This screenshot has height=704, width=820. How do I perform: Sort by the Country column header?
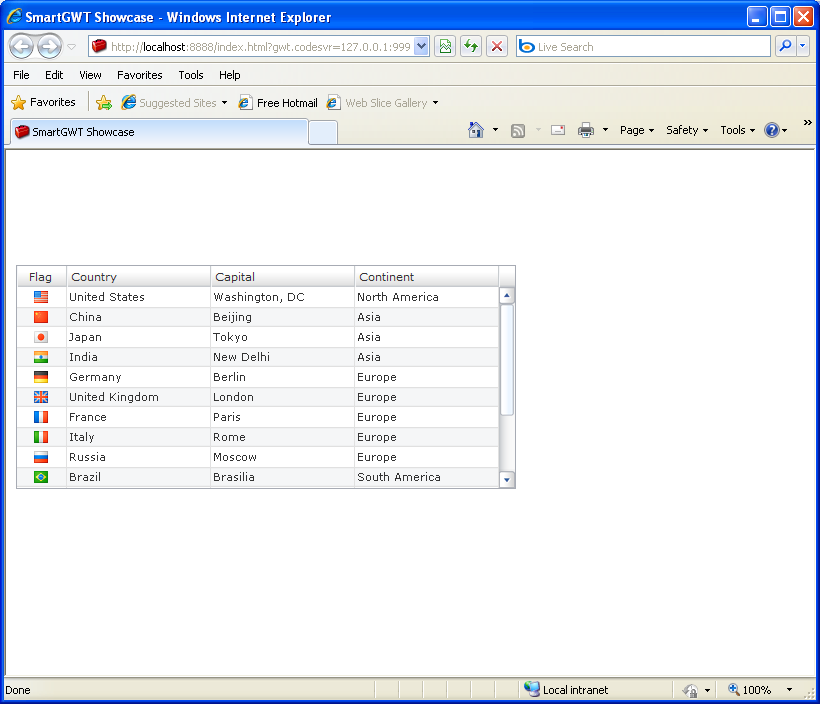pyautogui.click(x=138, y=277)
